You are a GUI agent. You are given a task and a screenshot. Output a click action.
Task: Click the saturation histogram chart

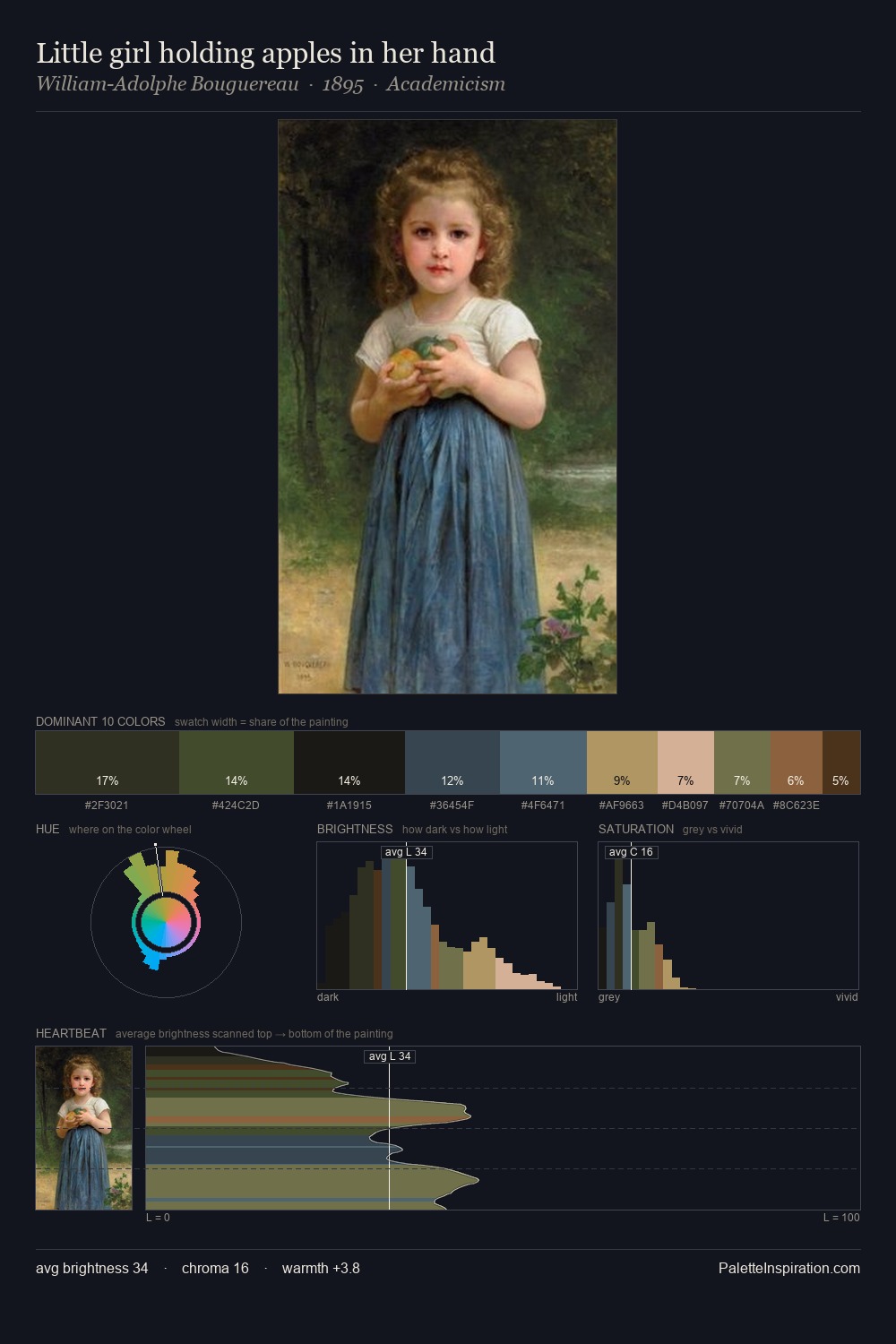click(x=728, y=916)
